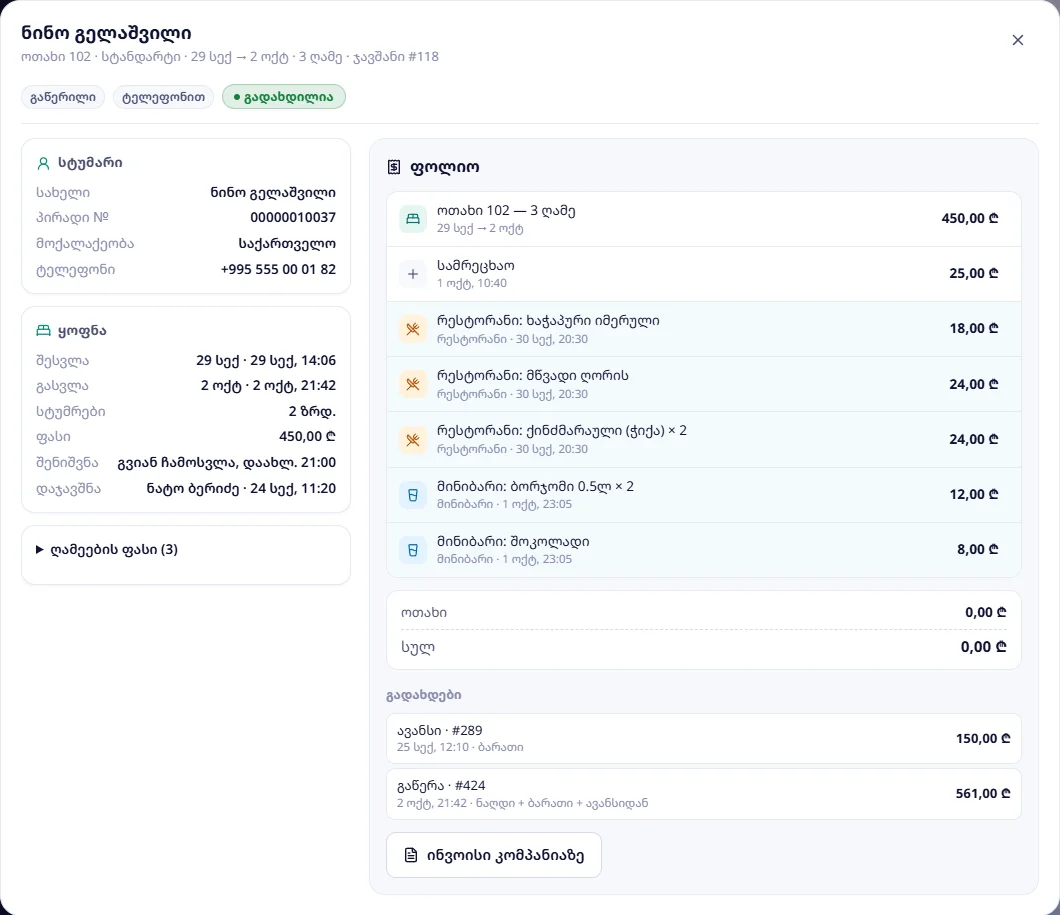Click the 450,00 ₾ room charge amount
The height and width of the screenshot is (915, 1060).
970,219
